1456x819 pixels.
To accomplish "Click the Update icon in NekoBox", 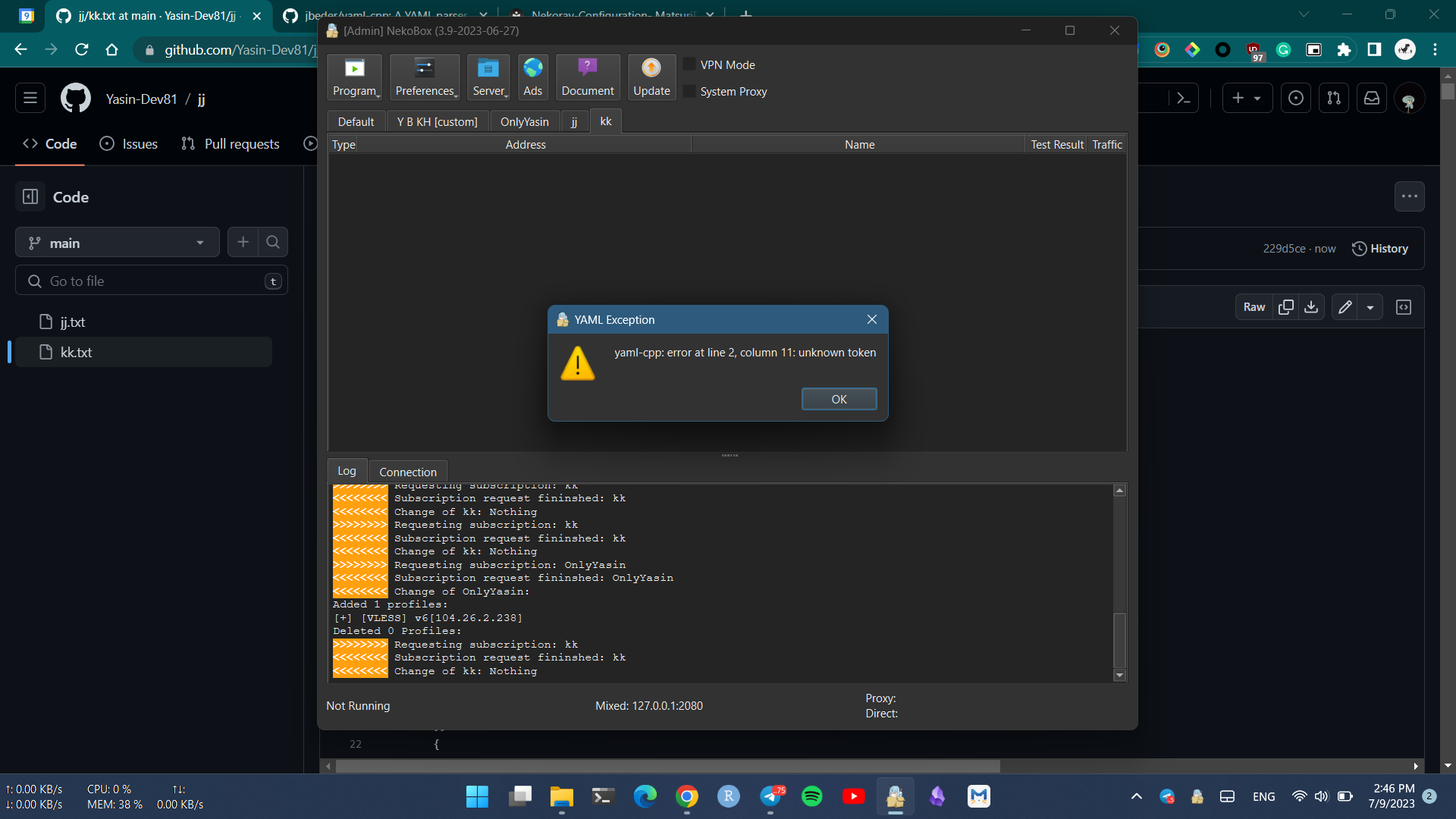I will (651, 77).
